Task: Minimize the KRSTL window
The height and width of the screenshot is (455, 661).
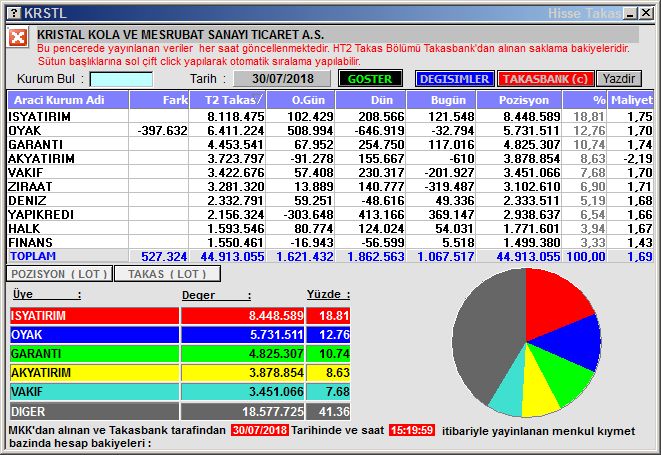Action: coord(631,13)
